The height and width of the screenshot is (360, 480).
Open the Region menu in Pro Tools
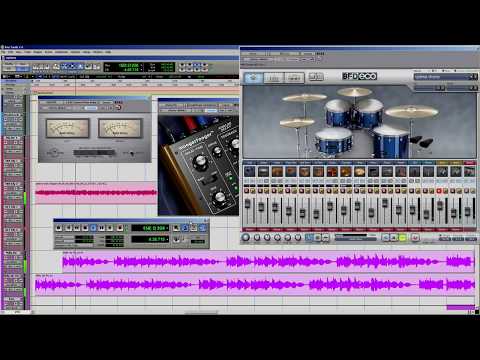(x=38, y=52)
